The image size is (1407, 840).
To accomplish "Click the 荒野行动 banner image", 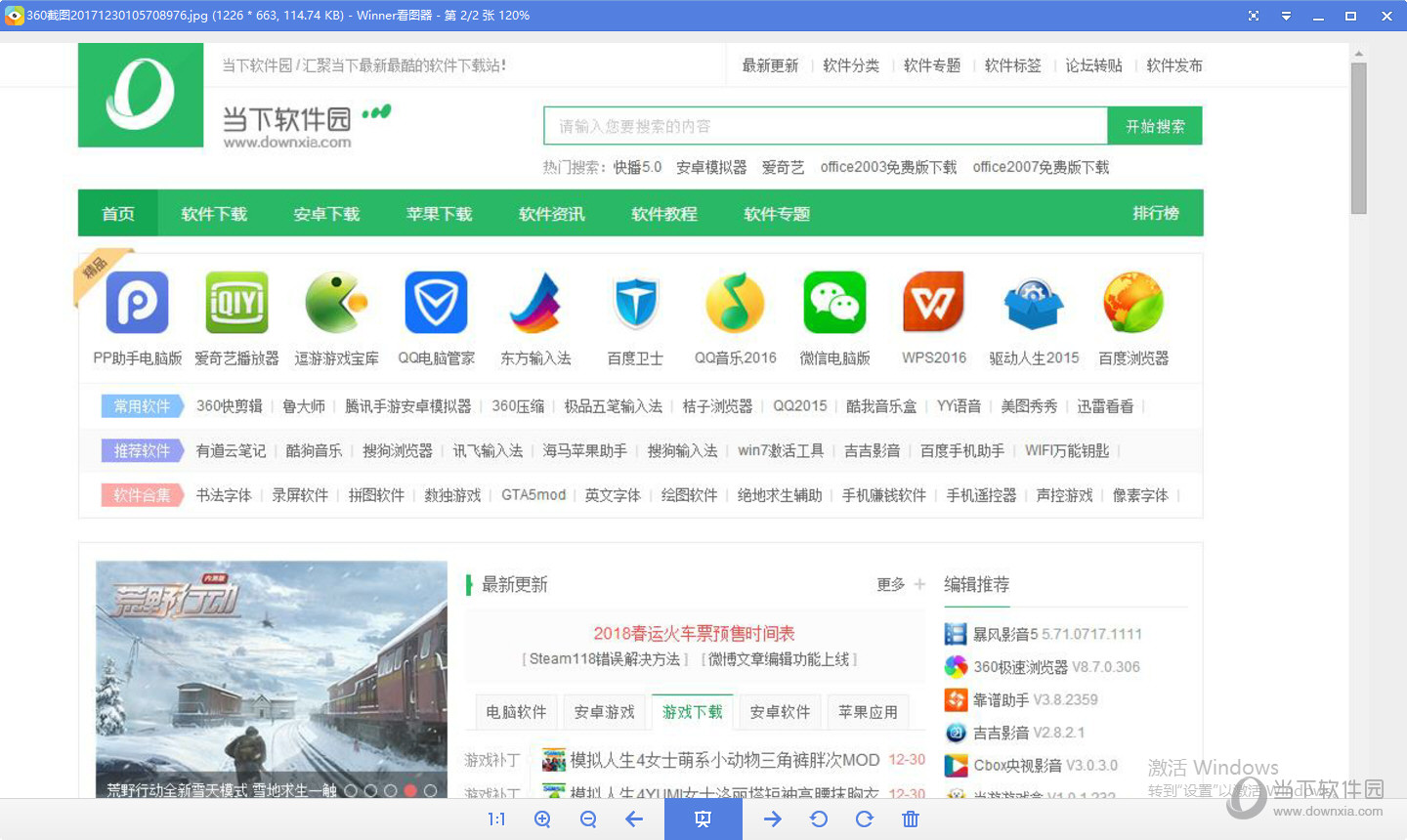I will point(272,679).
